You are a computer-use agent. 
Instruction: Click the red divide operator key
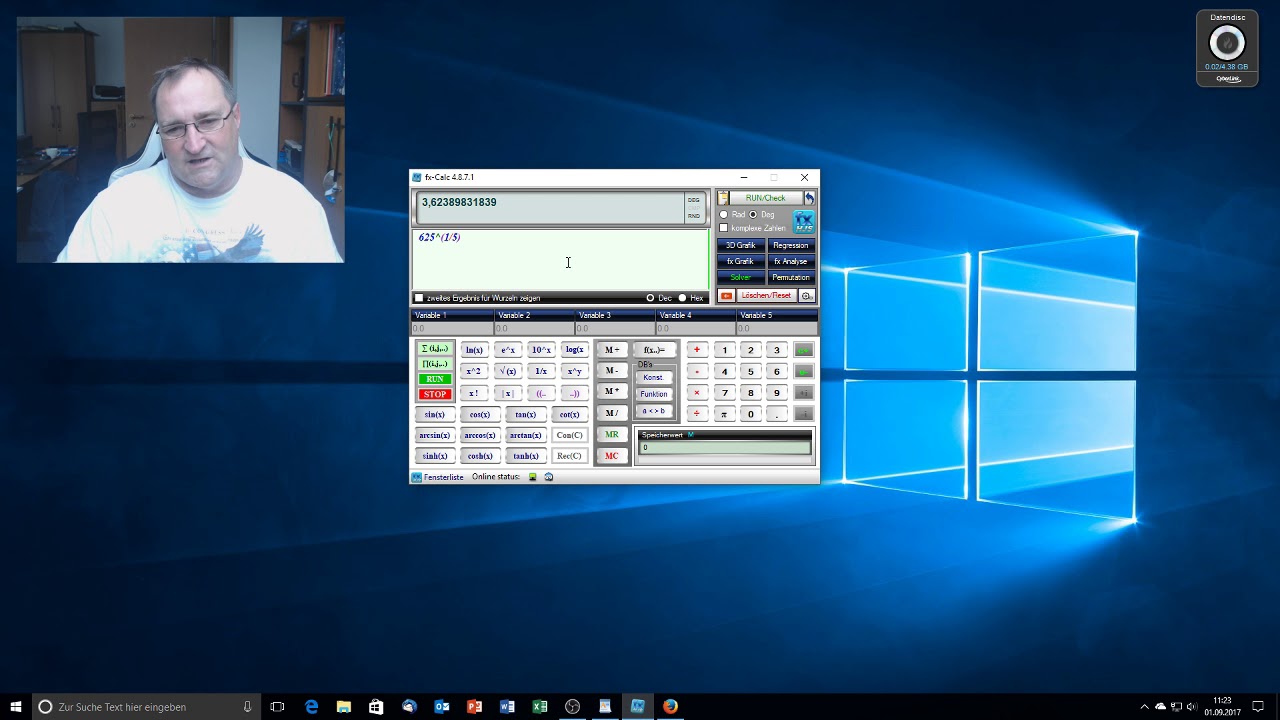tap(697, 414)
